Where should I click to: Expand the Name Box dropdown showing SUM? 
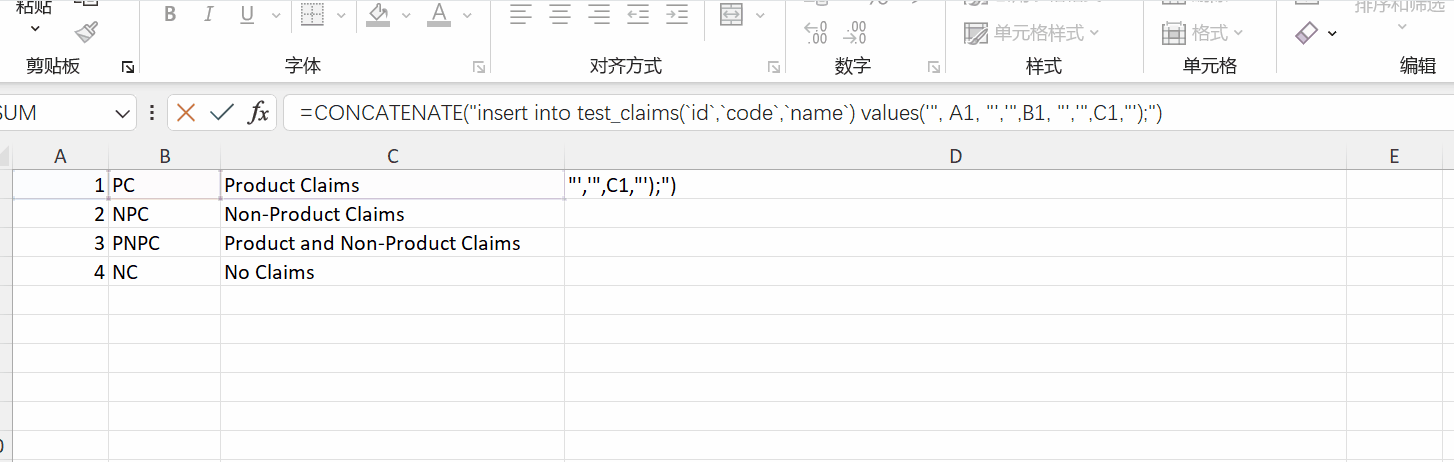pos(124,113)
